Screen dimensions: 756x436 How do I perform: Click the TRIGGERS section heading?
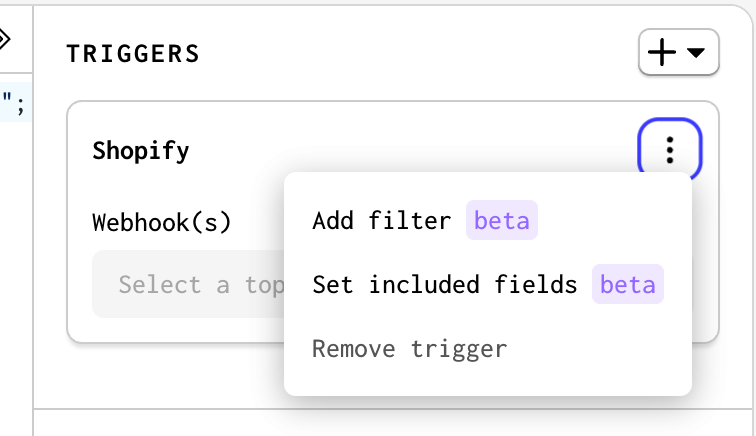[x=133, y=53]
